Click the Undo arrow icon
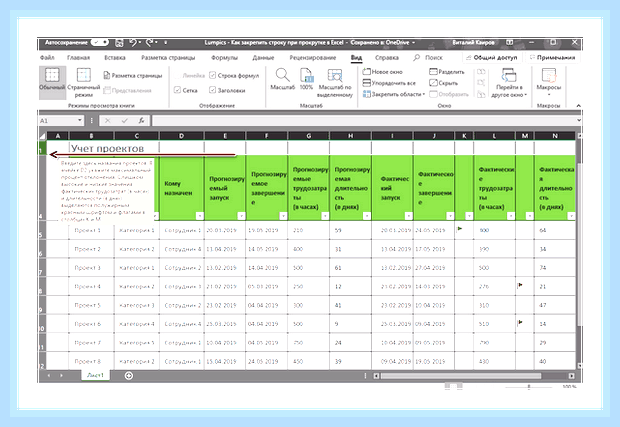The image size is (620, 427). [x=133, y=42]
